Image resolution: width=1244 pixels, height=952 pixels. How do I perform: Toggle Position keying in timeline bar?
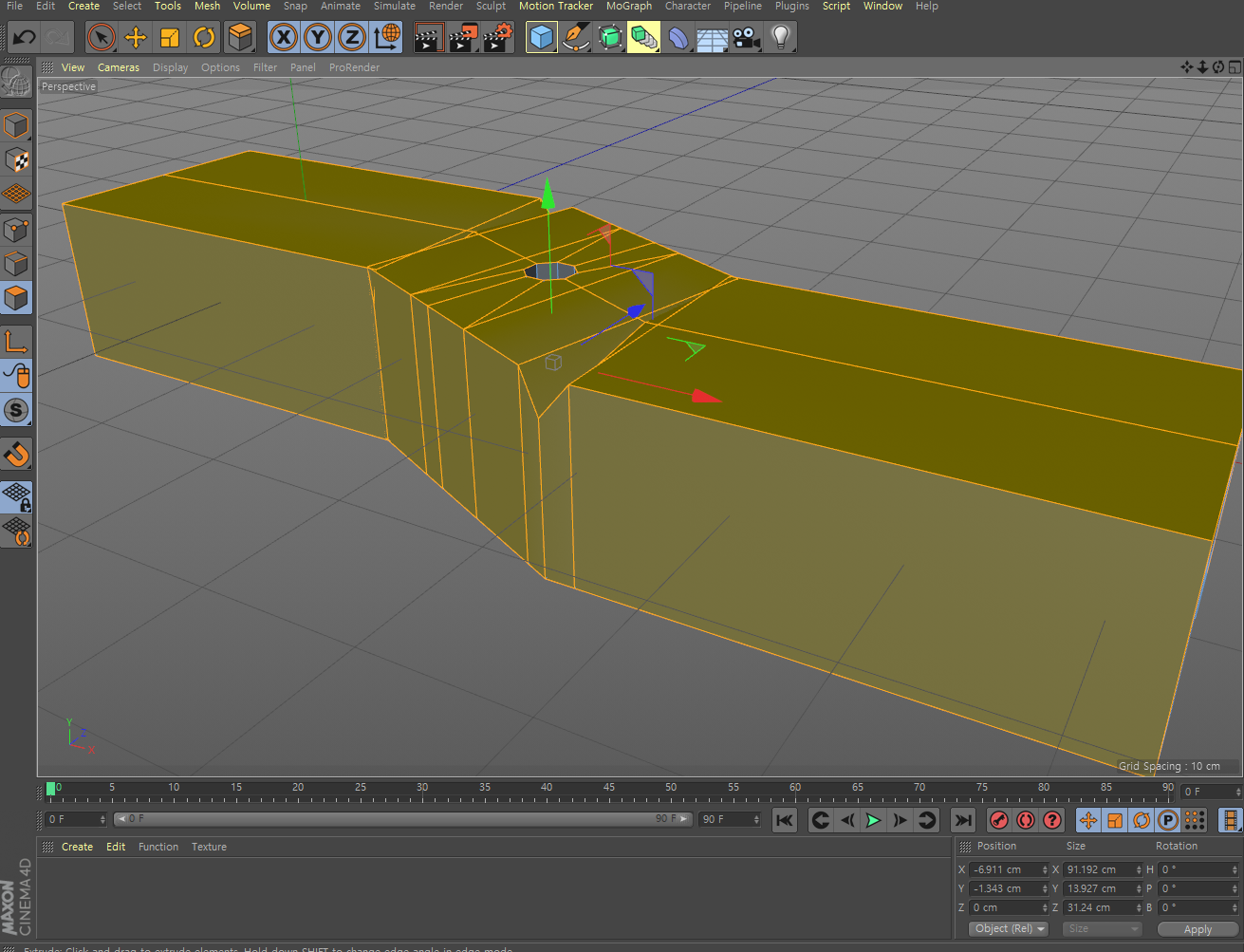[1088, 820]
